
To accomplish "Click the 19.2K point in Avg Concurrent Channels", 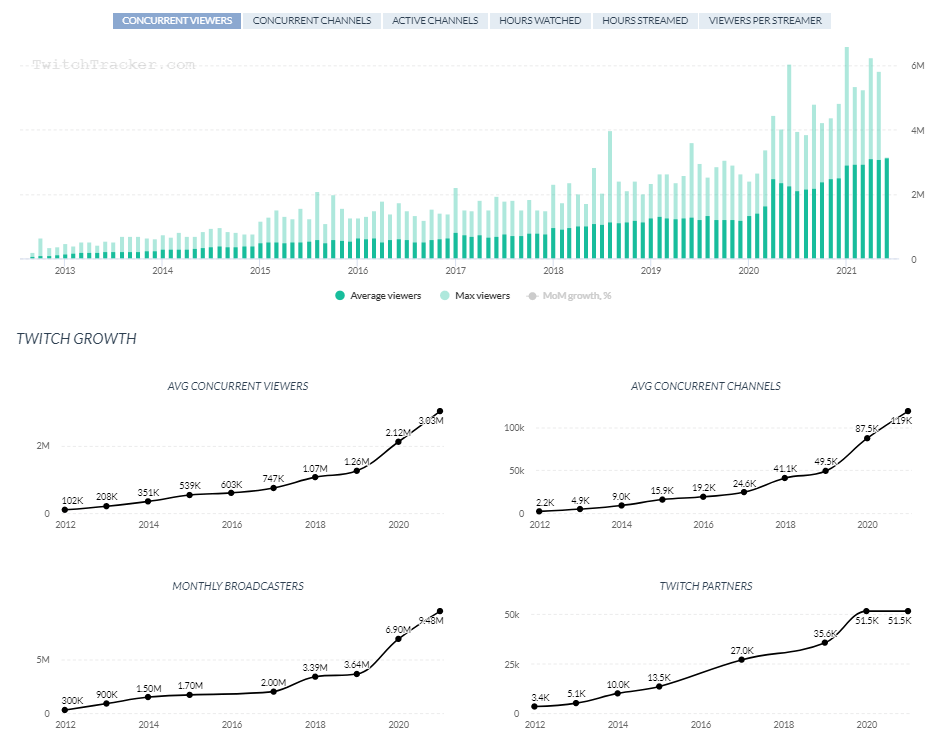I will (703, 497).
